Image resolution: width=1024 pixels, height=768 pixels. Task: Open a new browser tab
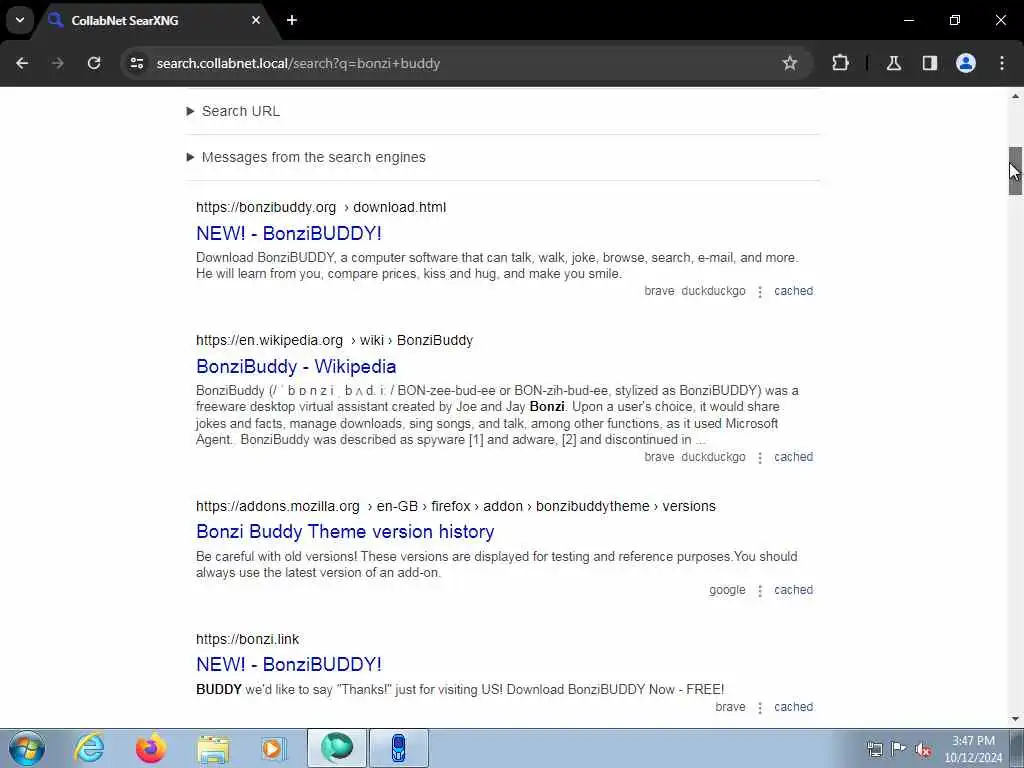pyautogui.click(x=292, y=20)
